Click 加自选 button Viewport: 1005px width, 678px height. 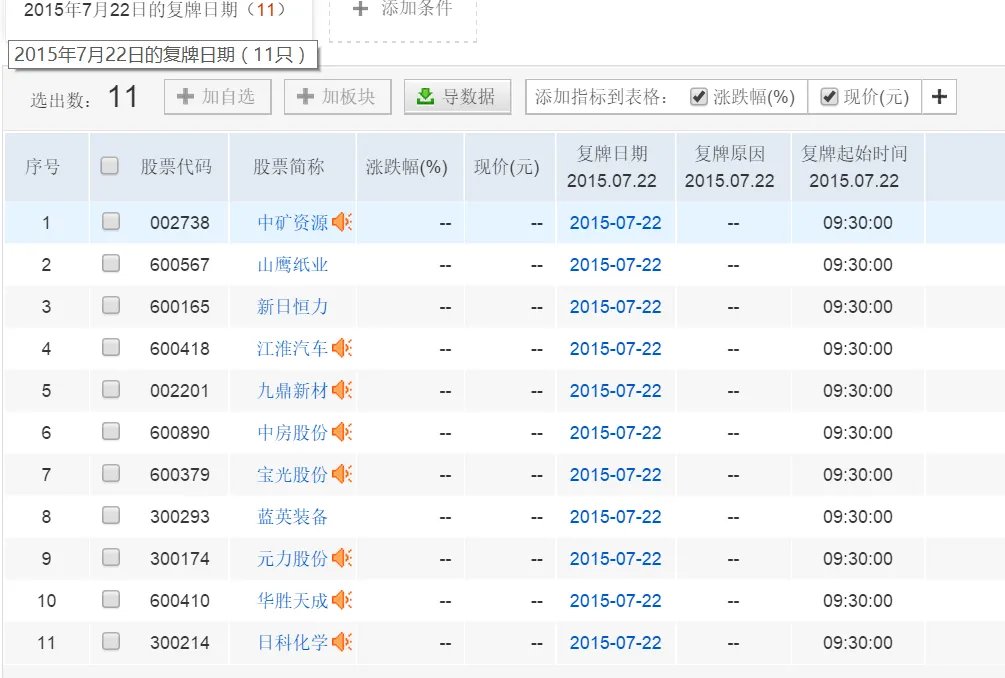click(215, 97)
